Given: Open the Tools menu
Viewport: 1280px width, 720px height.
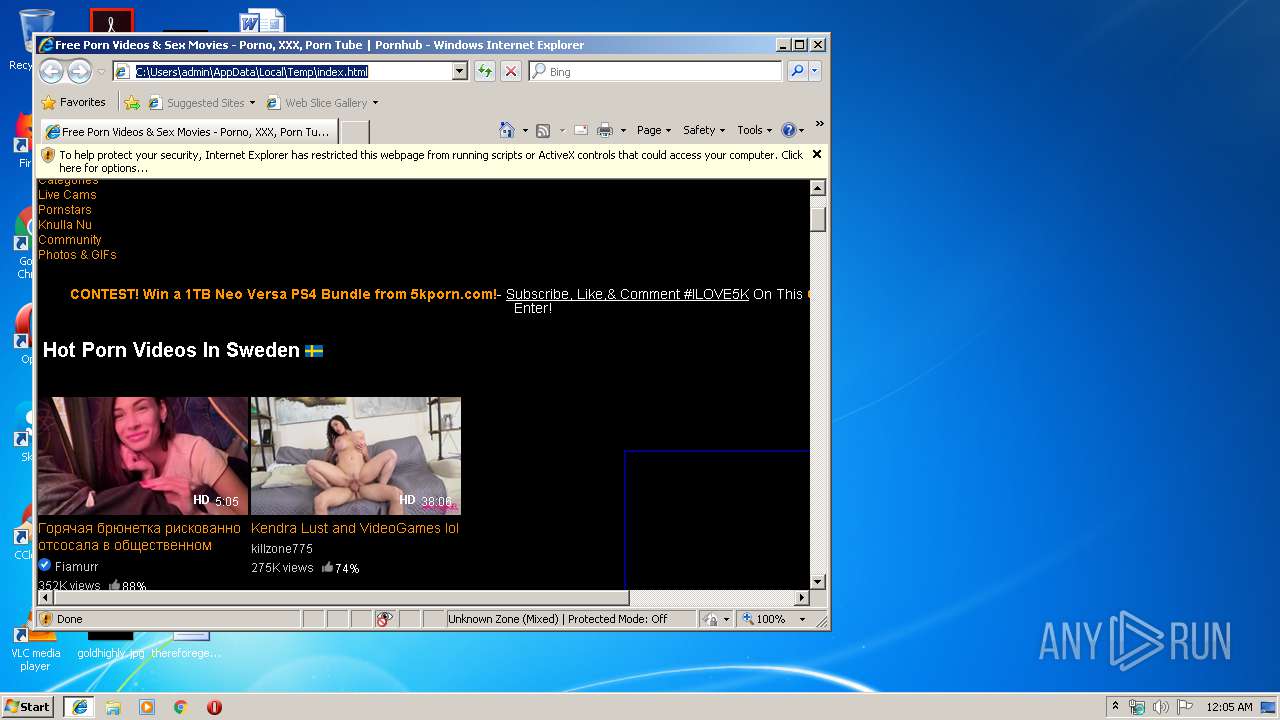Looking at the screenshot, I should pyautogui.click(x=755, y=130).
